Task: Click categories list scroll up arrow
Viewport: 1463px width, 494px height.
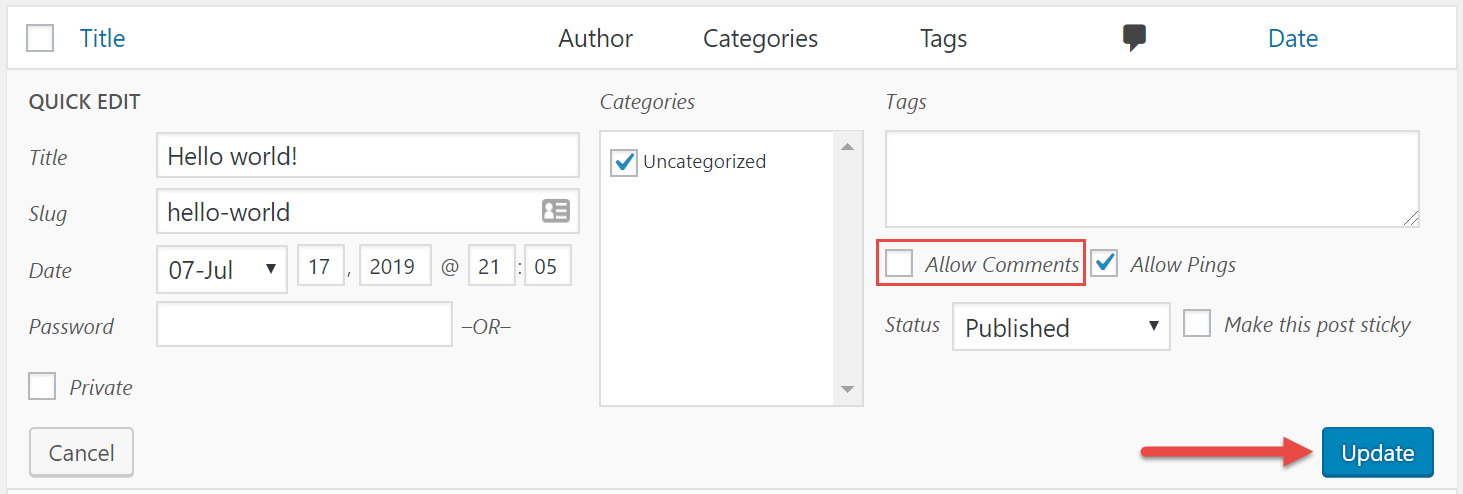Action: coord(847,148)
